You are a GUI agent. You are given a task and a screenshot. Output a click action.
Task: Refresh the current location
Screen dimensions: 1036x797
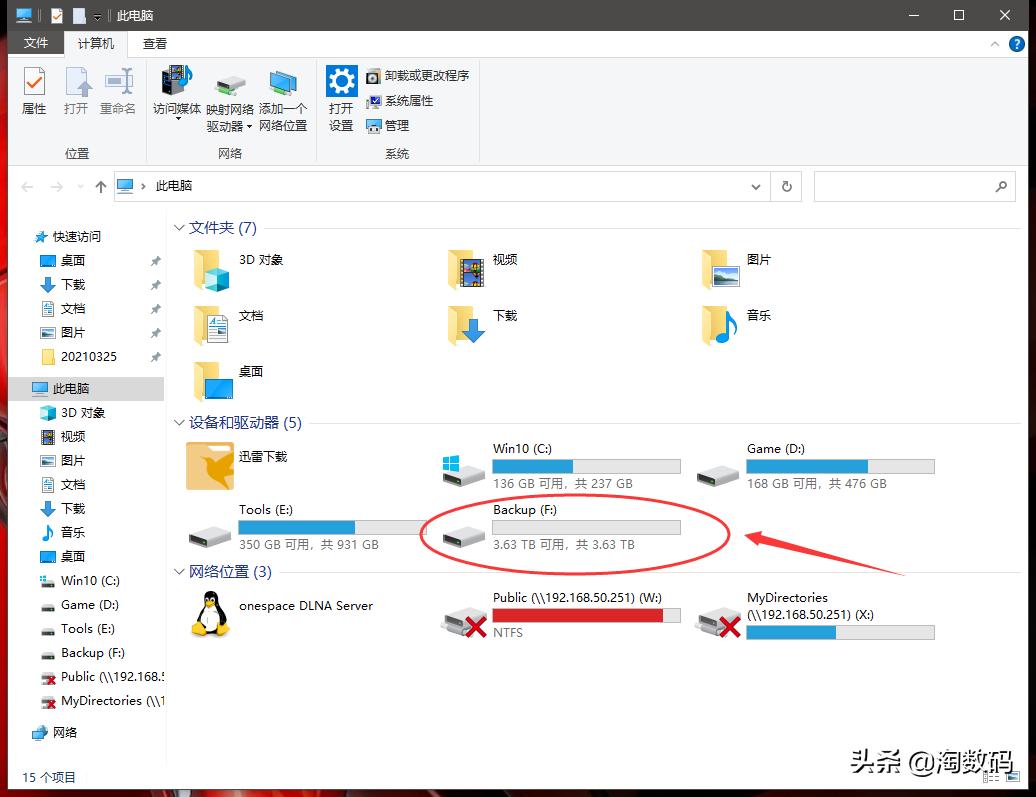click(x=786, y=186)
